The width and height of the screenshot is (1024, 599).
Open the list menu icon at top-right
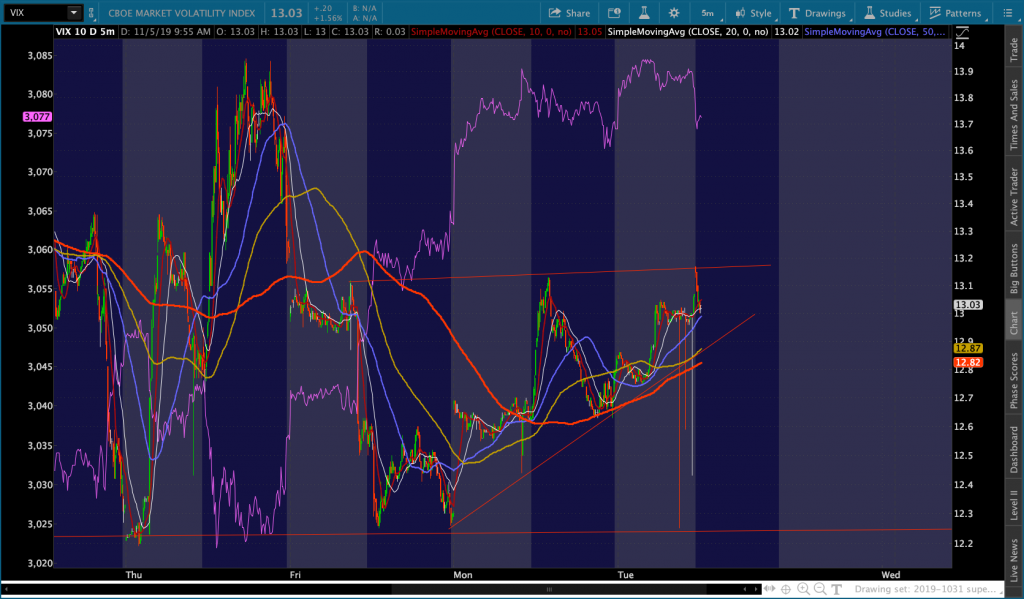pos(1007,12)
